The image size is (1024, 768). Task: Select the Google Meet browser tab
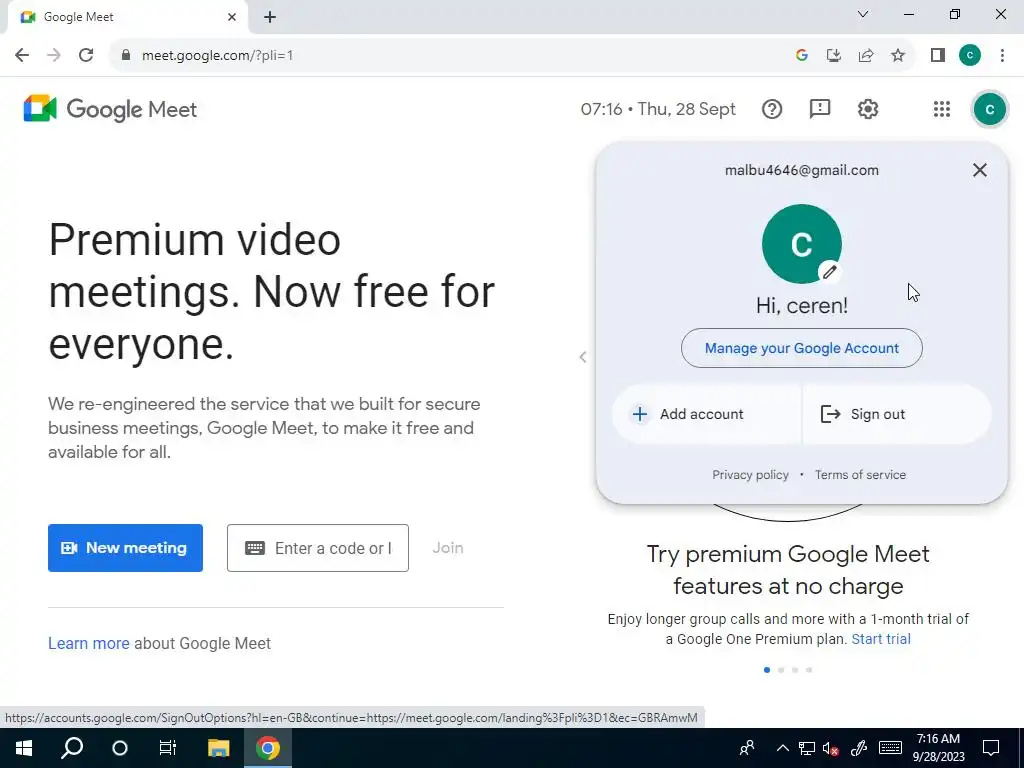[x=127, y=17]
